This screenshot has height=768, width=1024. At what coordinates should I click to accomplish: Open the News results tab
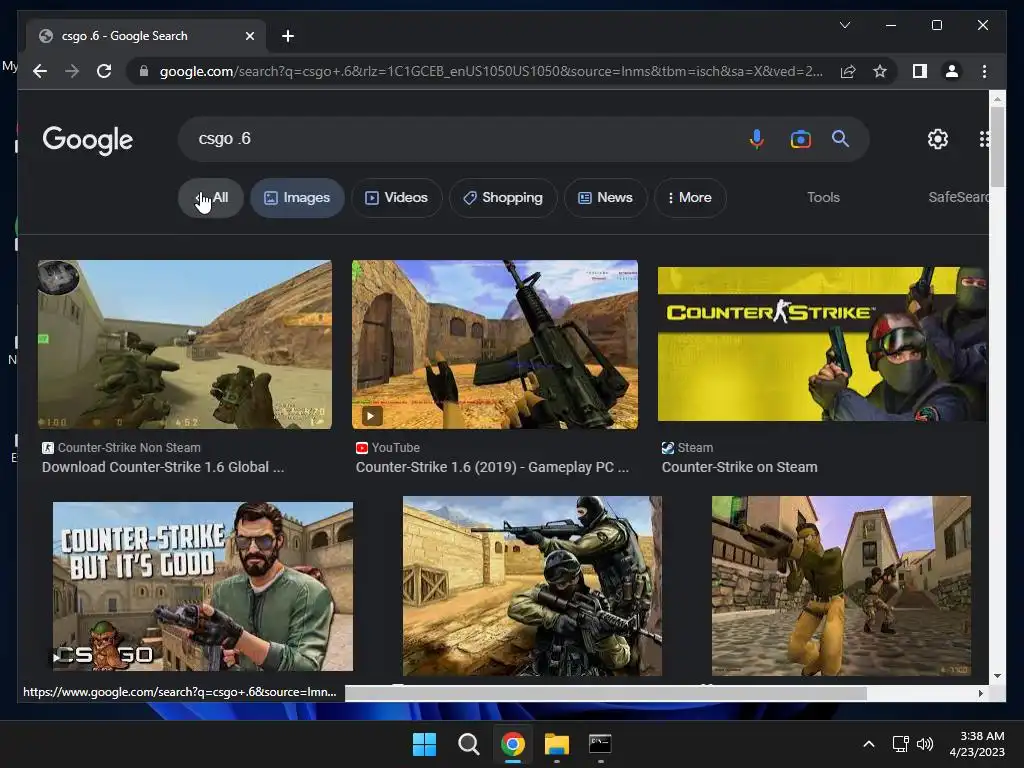pyautogui.click(x=605, y=197)
